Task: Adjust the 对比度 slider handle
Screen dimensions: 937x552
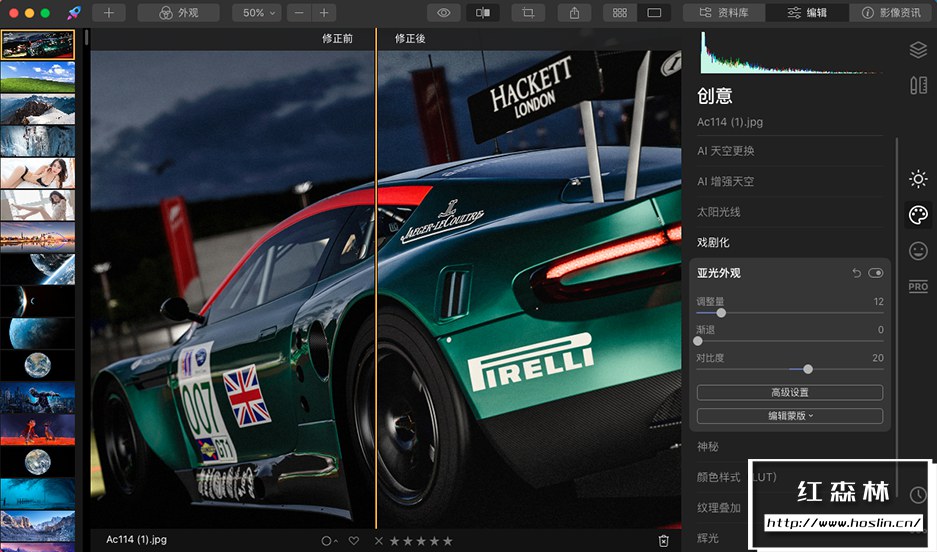Action: tap(808, 369)
